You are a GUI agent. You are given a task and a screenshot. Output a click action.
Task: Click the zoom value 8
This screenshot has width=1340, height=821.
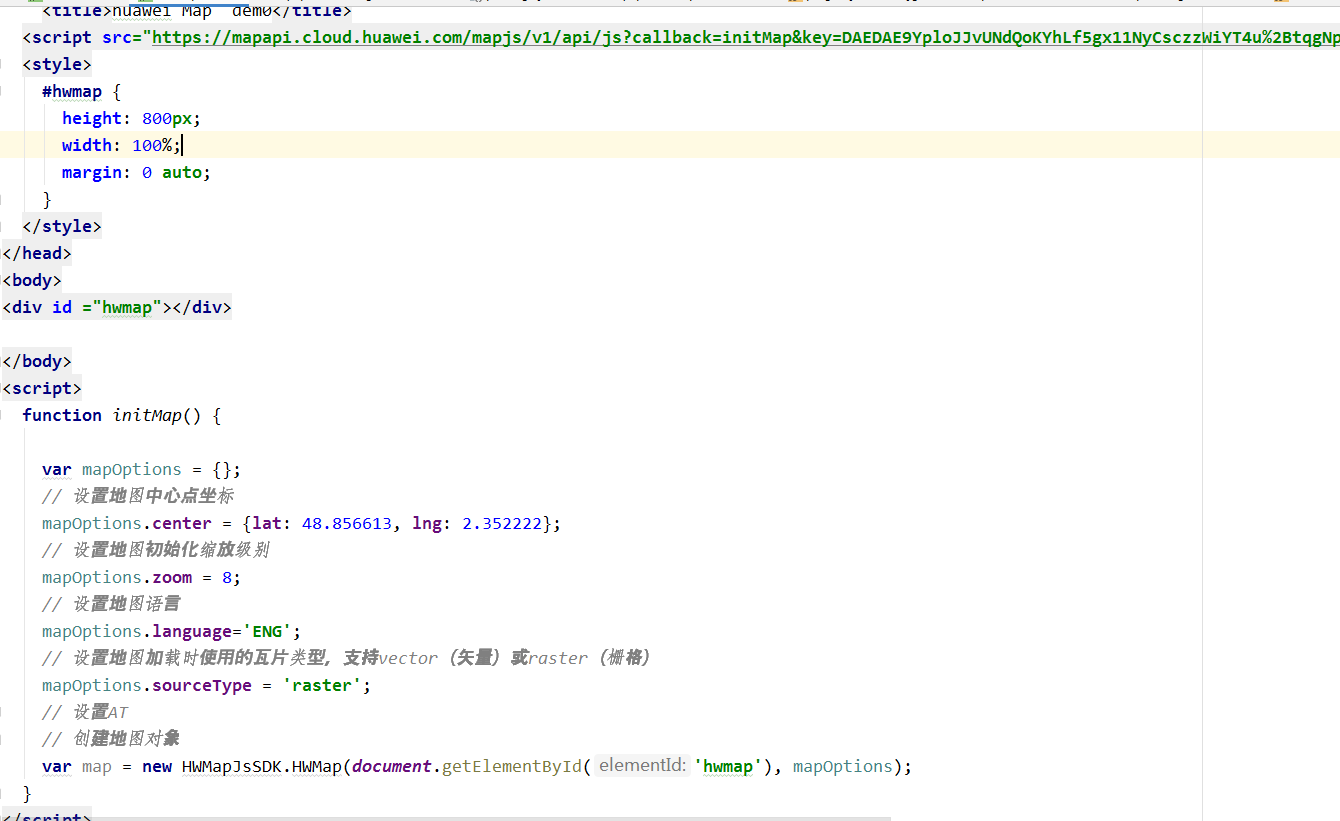coord(227,577)
